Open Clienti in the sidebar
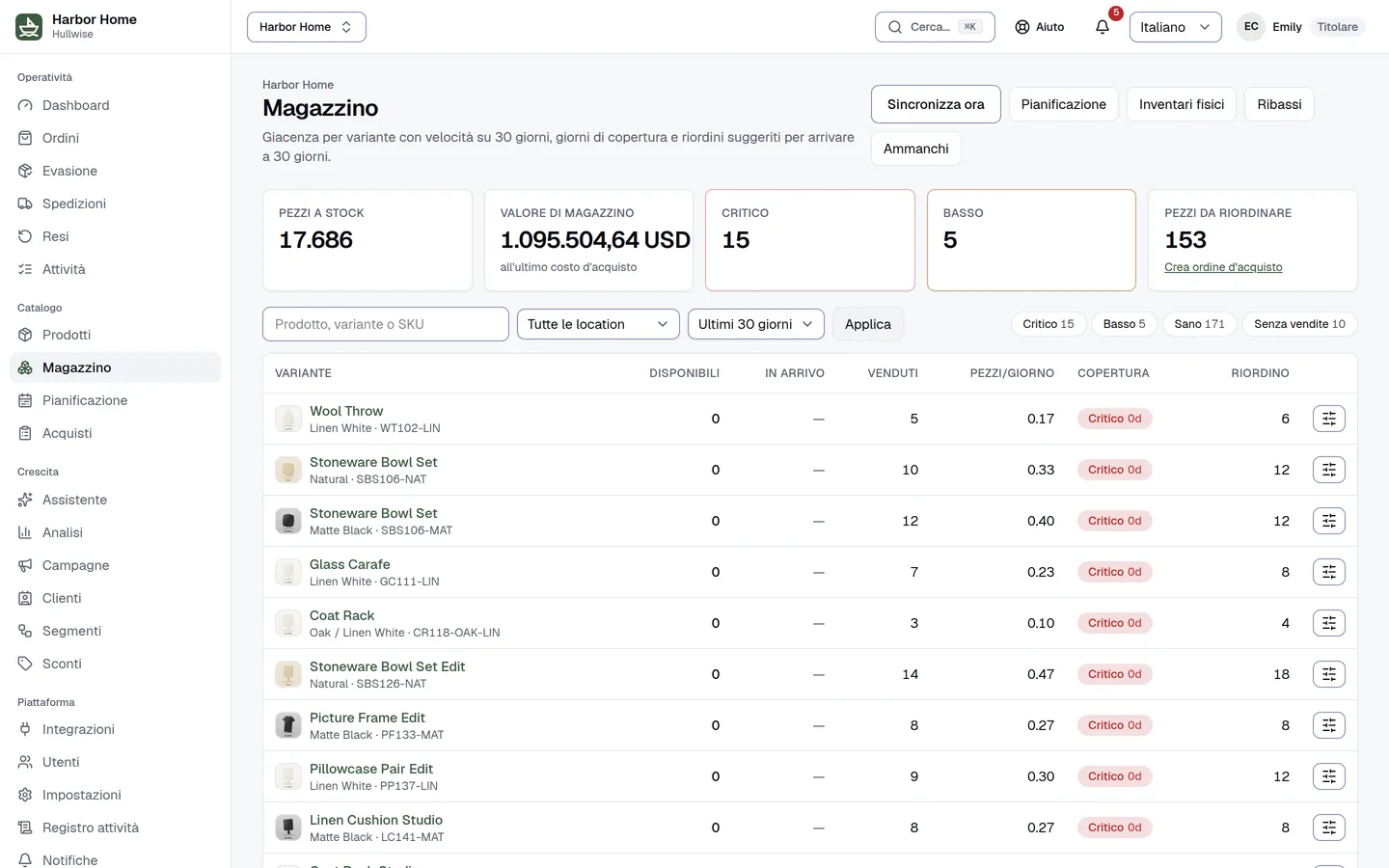 (115, 598)
